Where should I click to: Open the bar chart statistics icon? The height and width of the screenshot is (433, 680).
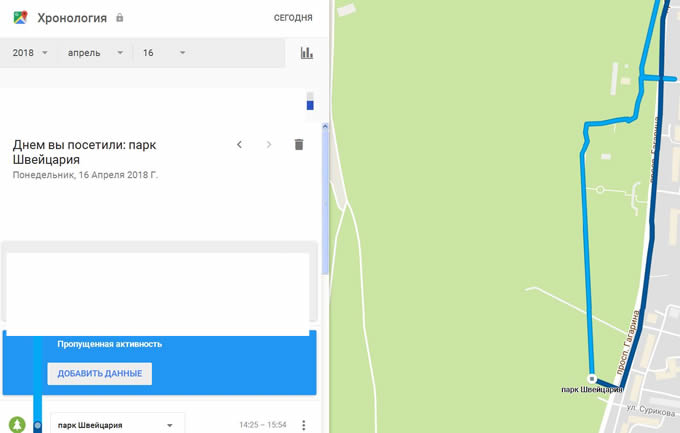click(x=307, y=53)
